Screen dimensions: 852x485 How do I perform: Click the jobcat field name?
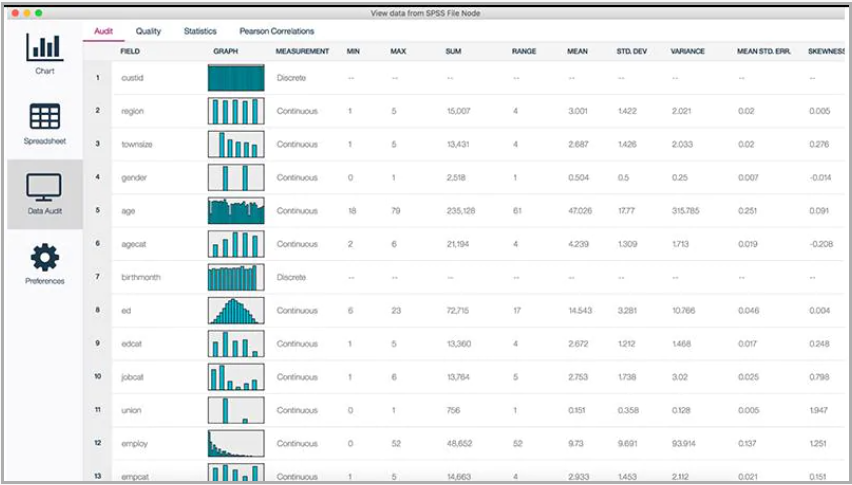(x=132, y=377)
